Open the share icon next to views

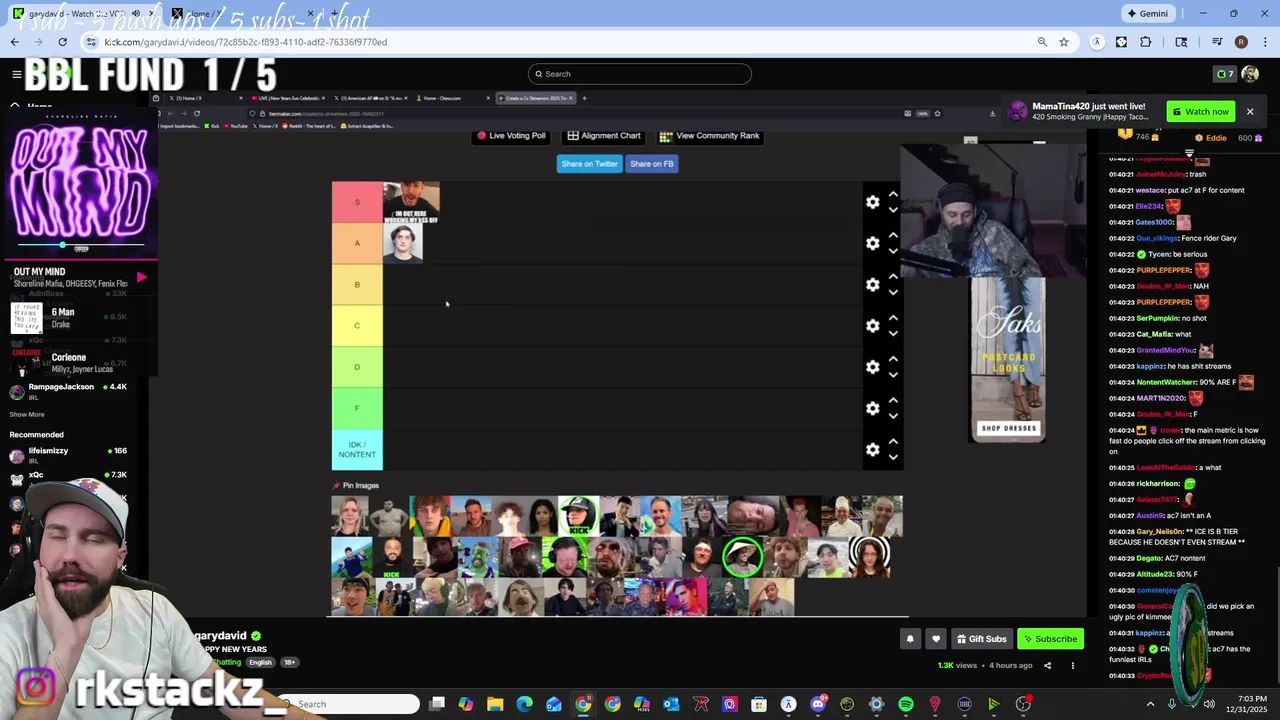pos(1047,665)
